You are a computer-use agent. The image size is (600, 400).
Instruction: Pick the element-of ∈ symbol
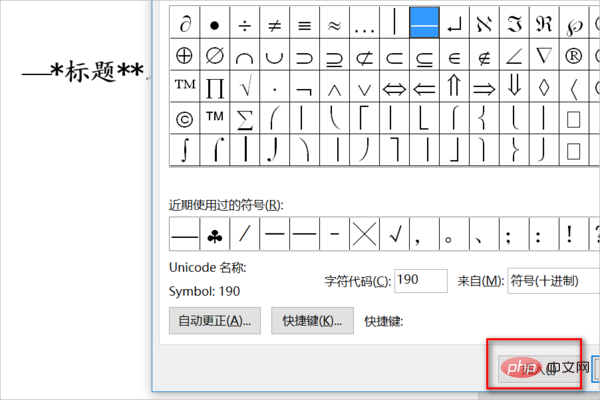[455, 54]
